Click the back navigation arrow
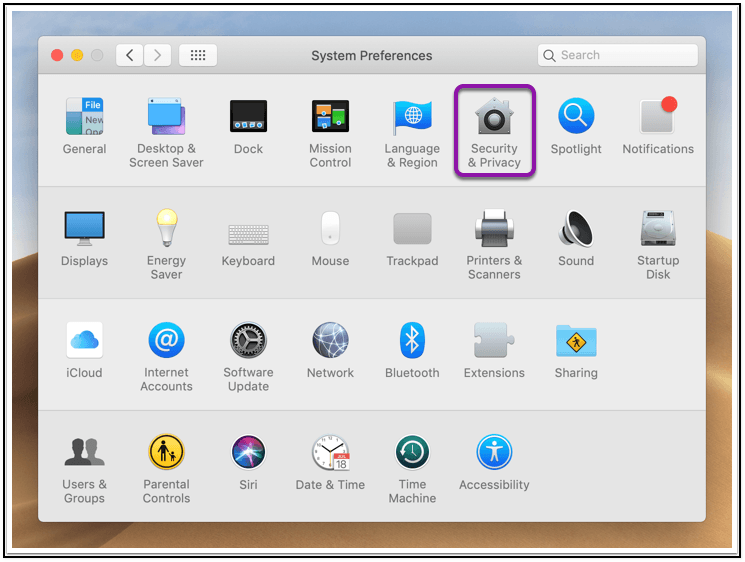Screen dimensions: 745x562 129,56
